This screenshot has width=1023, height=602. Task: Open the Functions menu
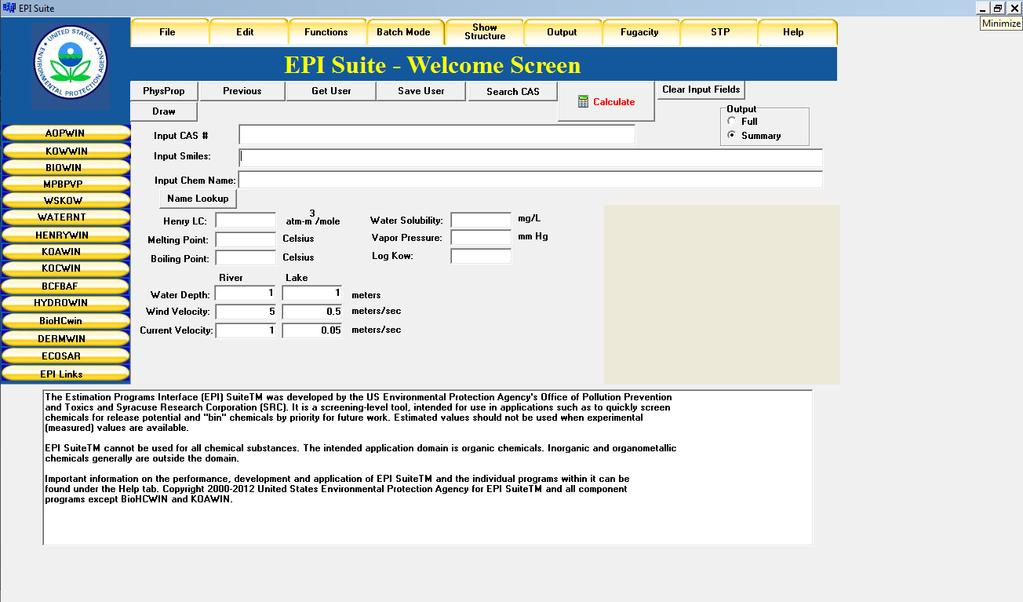[326, 32]
